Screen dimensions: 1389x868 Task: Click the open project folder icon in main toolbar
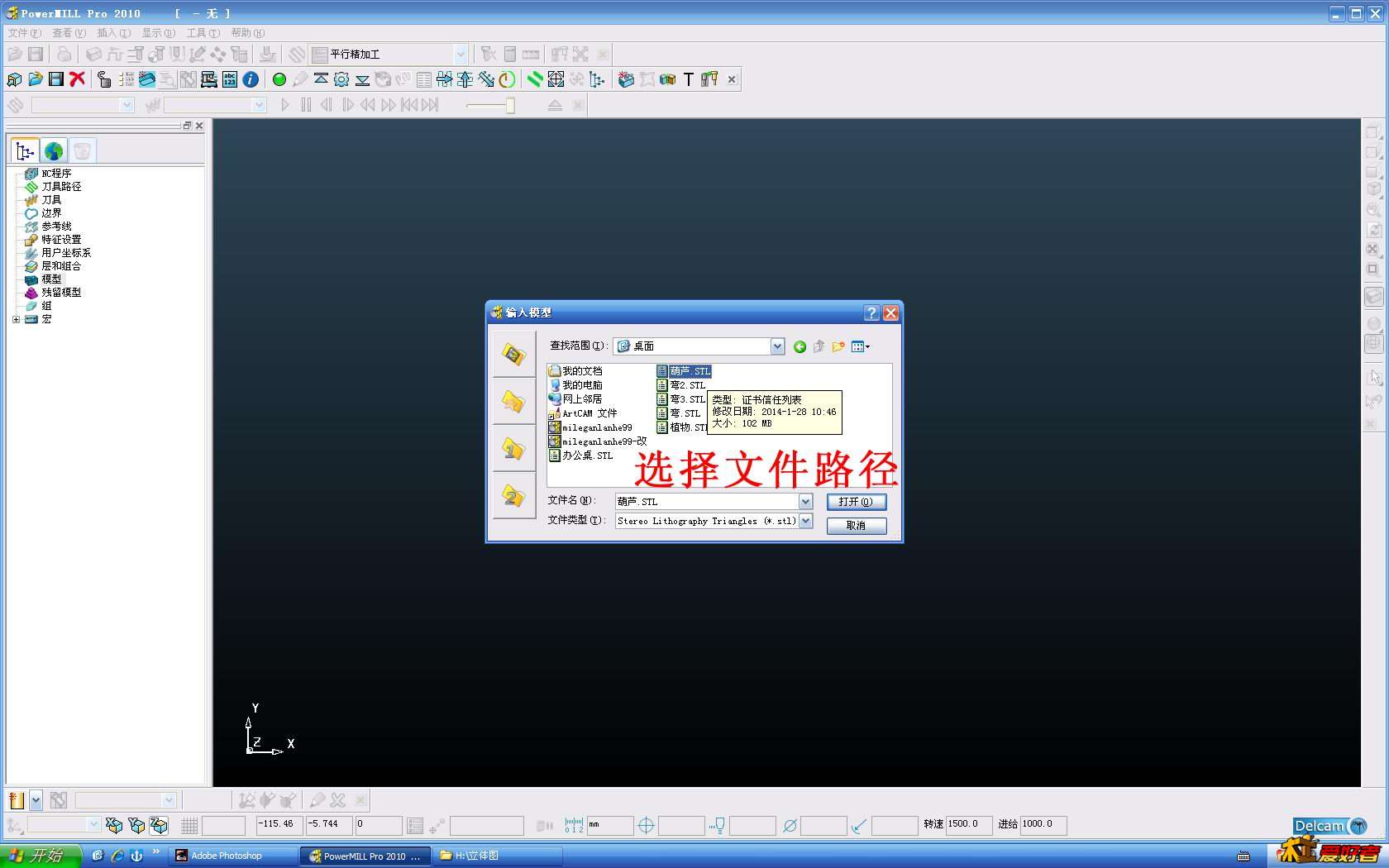click(x=36, y=79)
